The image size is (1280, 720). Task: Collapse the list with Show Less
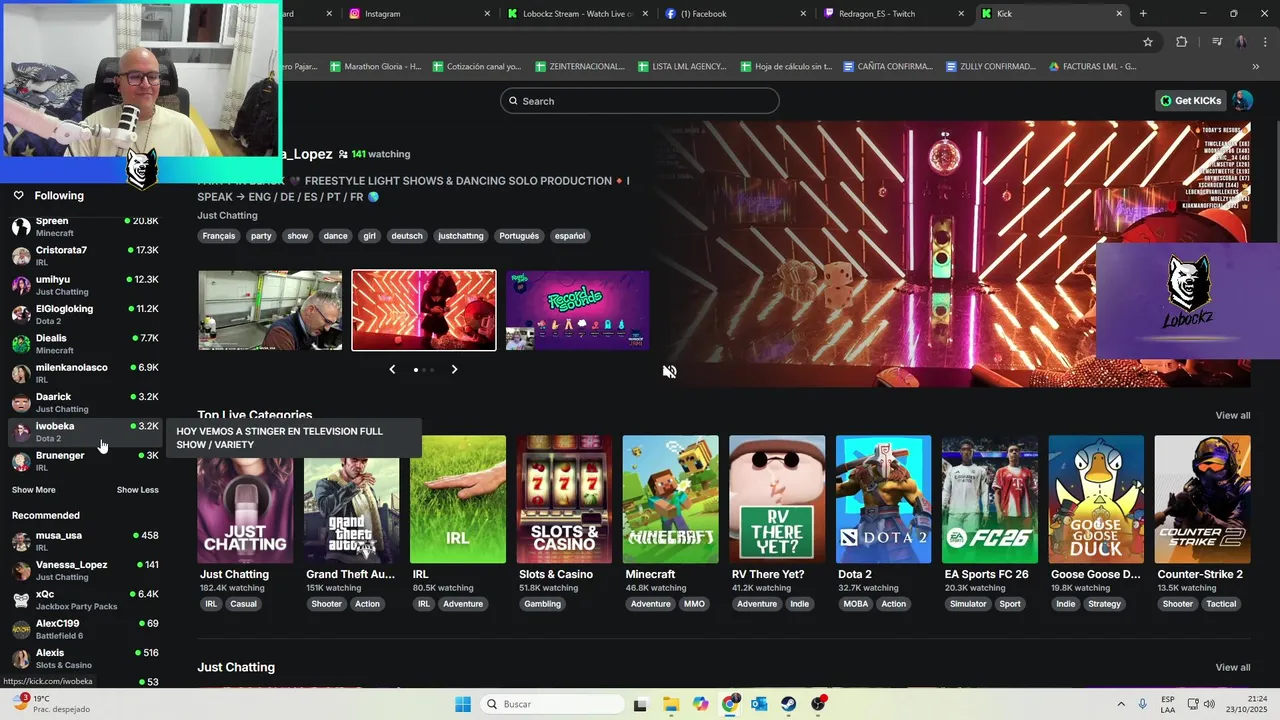tap(137, 490)
